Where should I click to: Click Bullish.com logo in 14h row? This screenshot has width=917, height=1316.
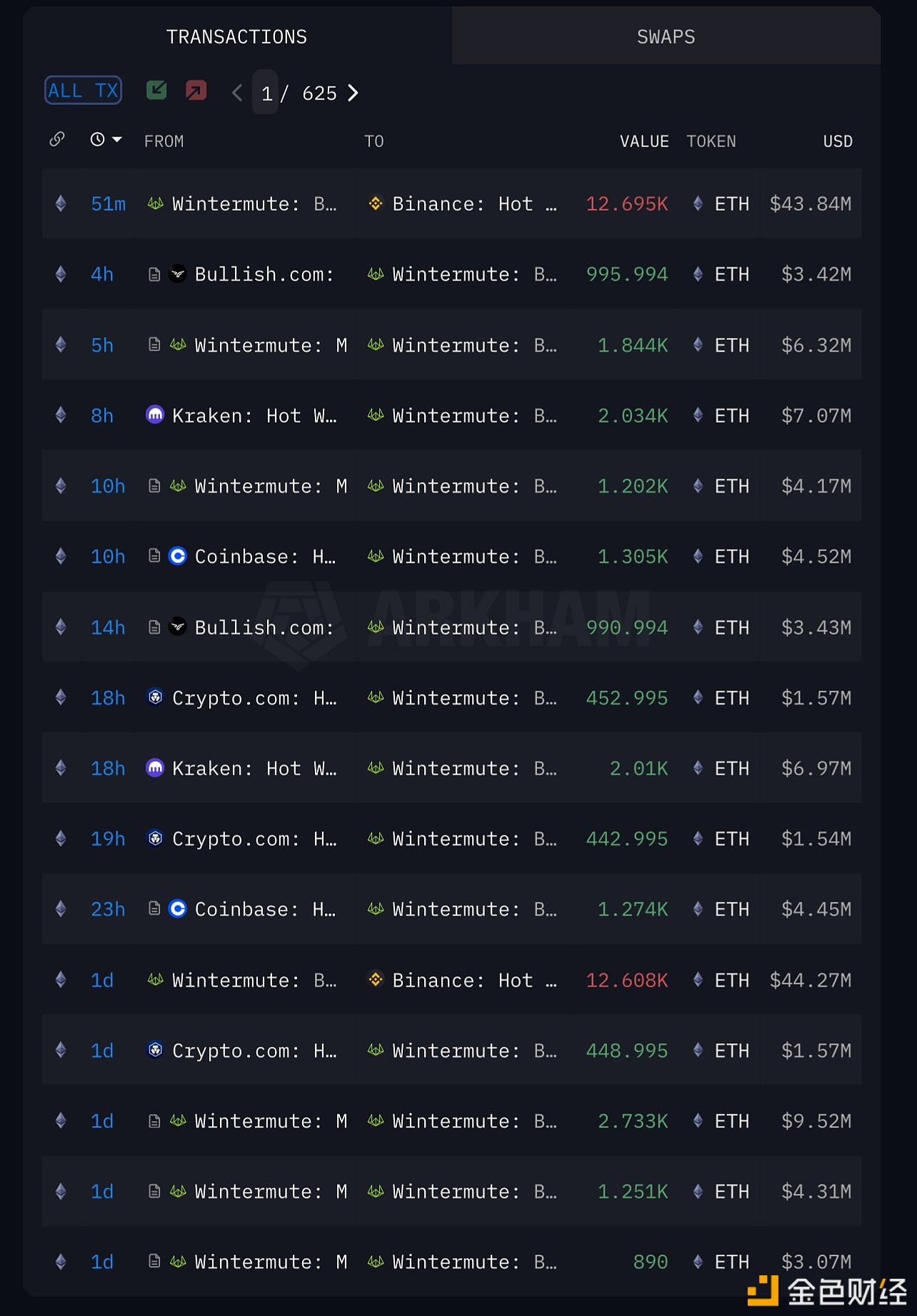click(178, 627)
